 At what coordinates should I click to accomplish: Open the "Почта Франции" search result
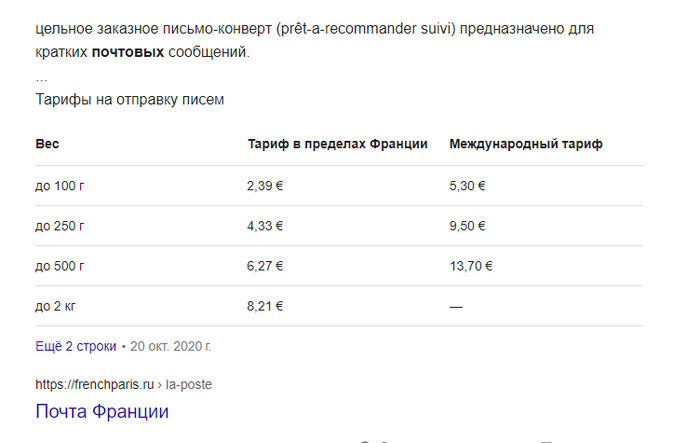[102, 411]
